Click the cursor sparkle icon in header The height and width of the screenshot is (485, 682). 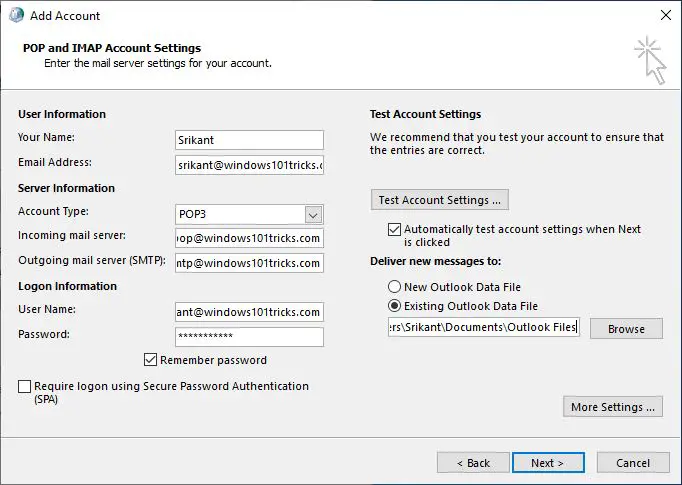[x=649, y=60]
